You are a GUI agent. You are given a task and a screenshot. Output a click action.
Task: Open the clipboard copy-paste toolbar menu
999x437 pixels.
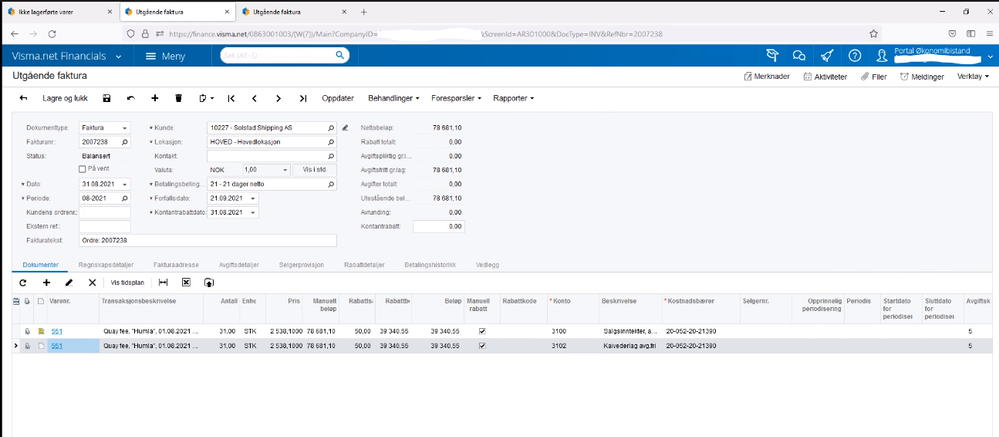(x=206, y=98)
